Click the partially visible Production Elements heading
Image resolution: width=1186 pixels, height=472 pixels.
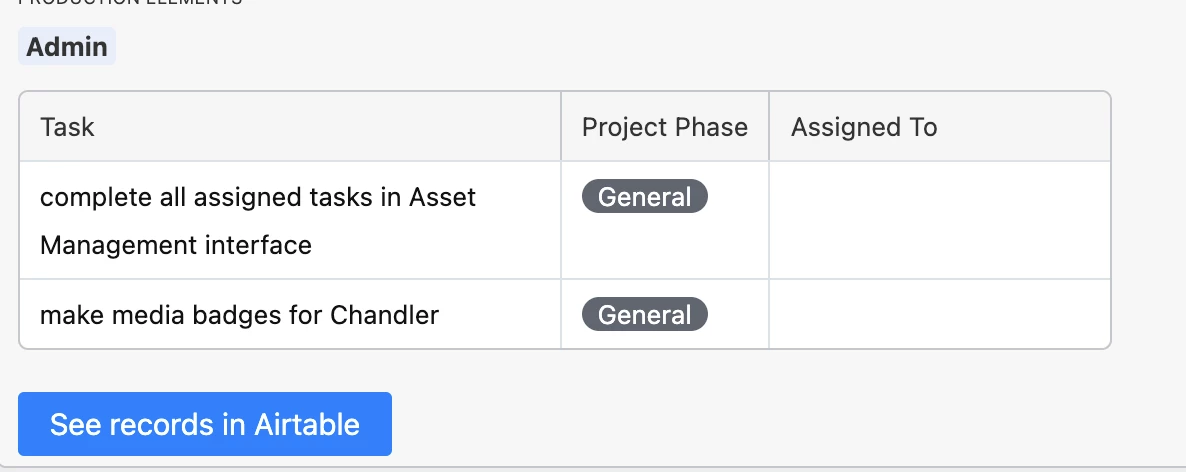point(130,2)
